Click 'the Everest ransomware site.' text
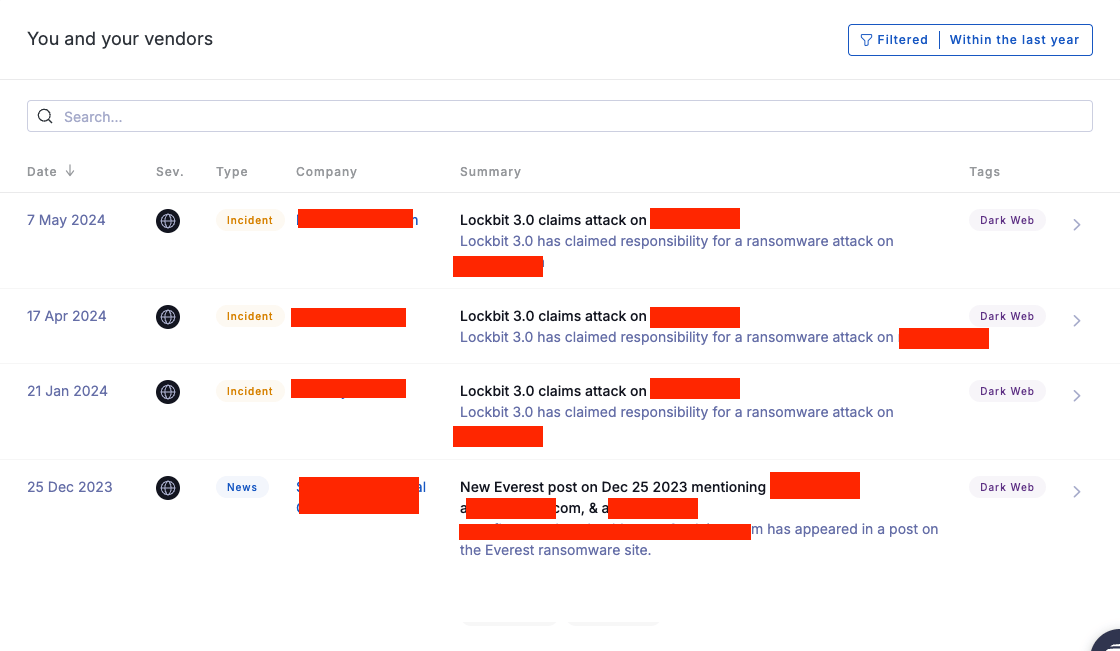This screenshot has height=651, width=1120. tap(556, 550)
